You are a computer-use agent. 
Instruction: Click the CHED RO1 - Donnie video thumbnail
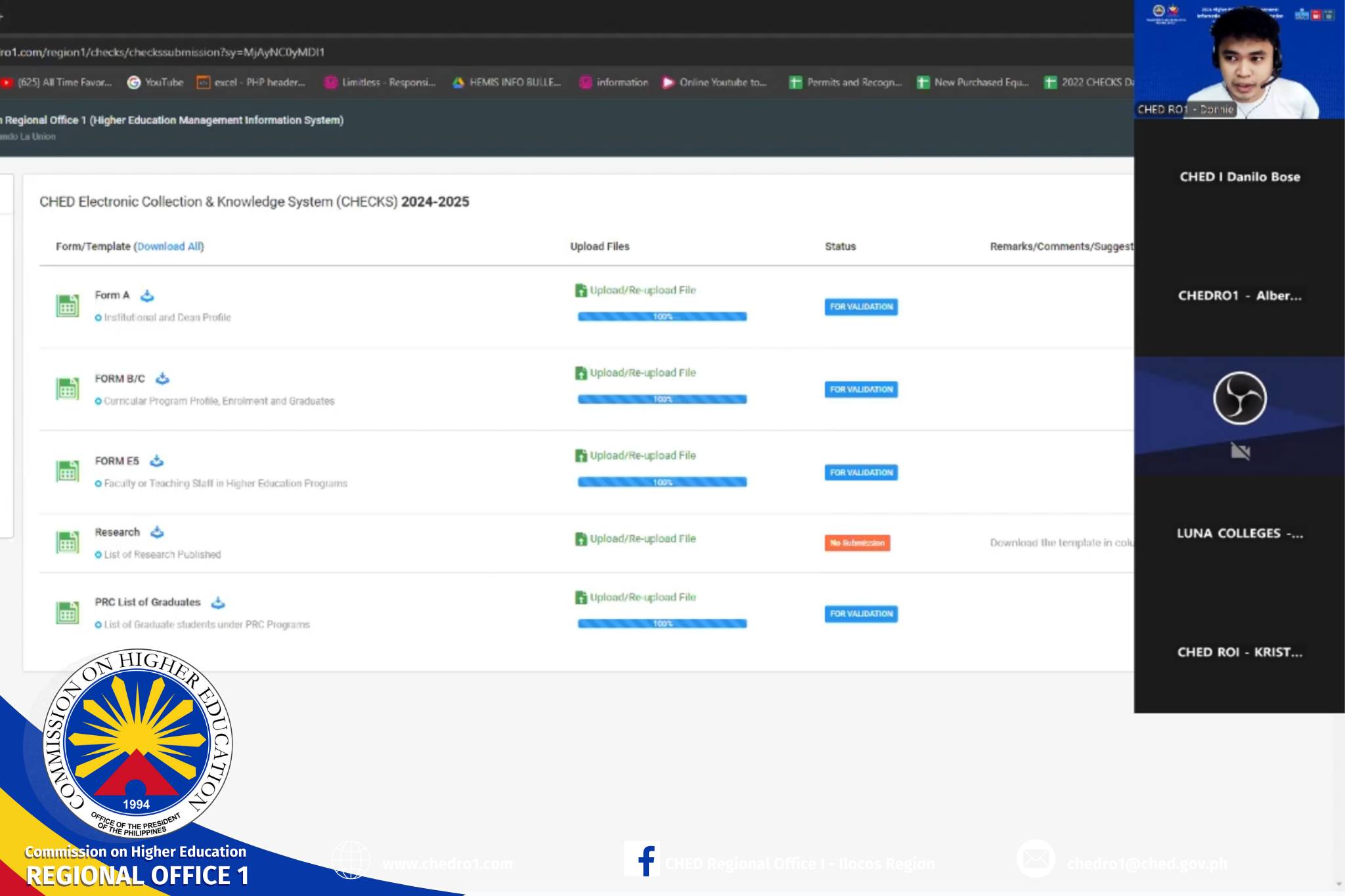tap(1239, 60)
